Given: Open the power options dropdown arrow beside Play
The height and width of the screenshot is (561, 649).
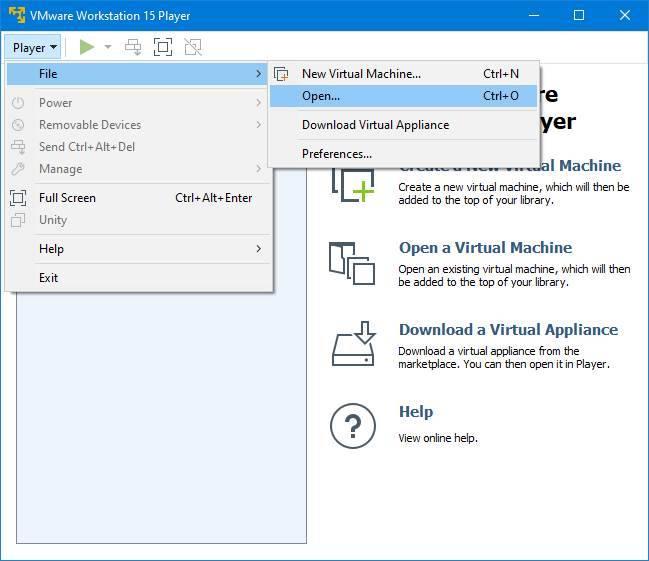Looking at the screenshot, I should [x=108, y=47].
